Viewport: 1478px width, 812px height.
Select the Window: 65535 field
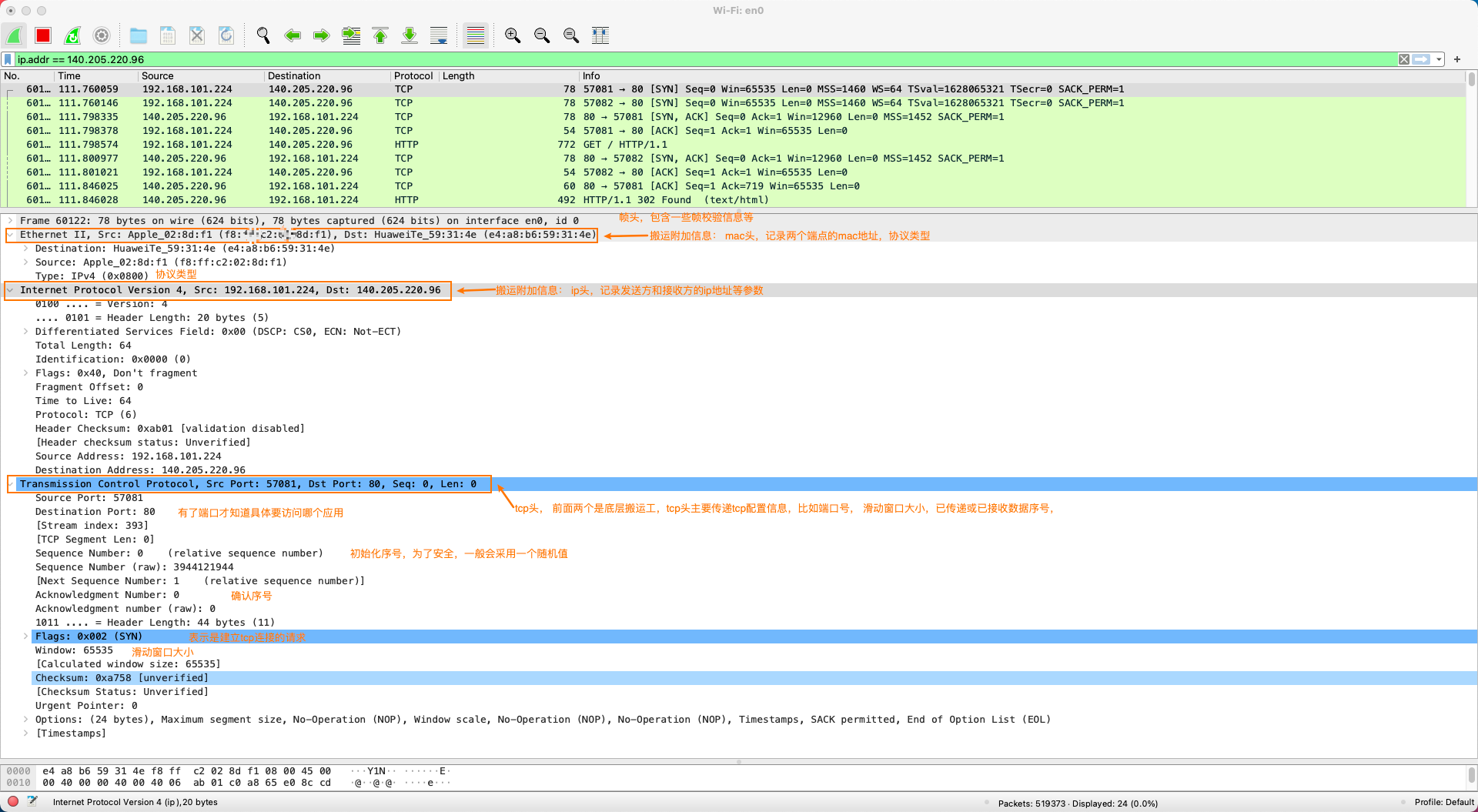pyautogui.click(x=74, y=650)
